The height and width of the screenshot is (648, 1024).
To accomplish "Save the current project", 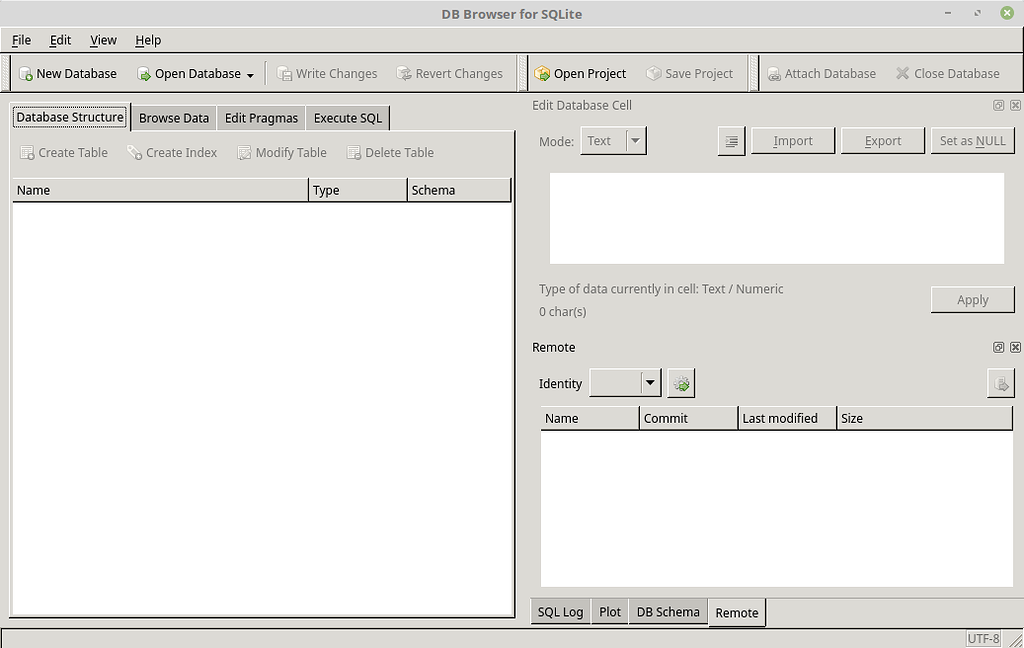I will (690, 73).
